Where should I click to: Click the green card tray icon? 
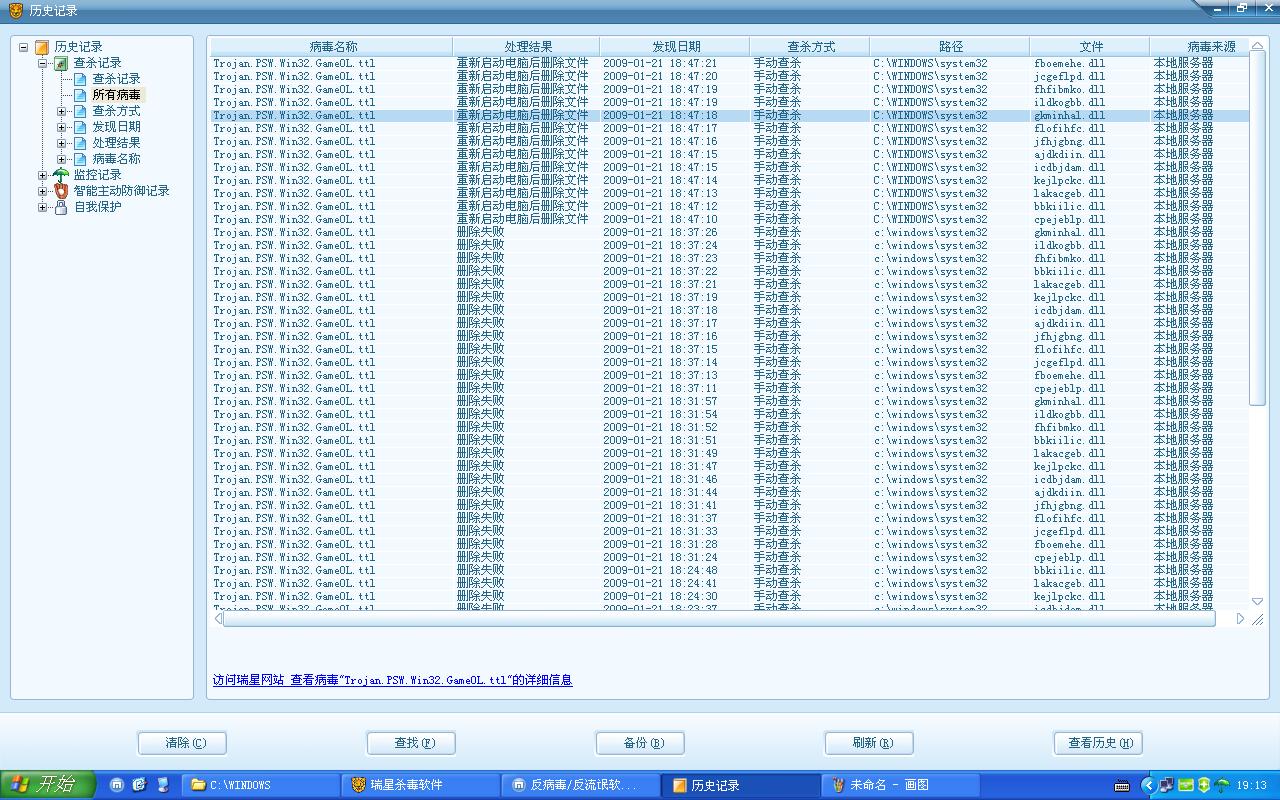[1186, 785]
